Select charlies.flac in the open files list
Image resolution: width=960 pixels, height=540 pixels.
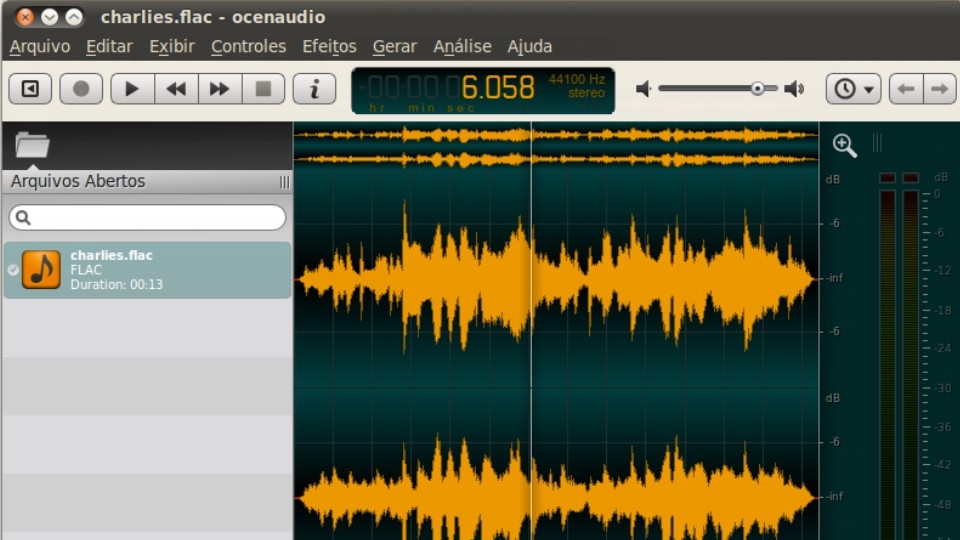[148, 270]
